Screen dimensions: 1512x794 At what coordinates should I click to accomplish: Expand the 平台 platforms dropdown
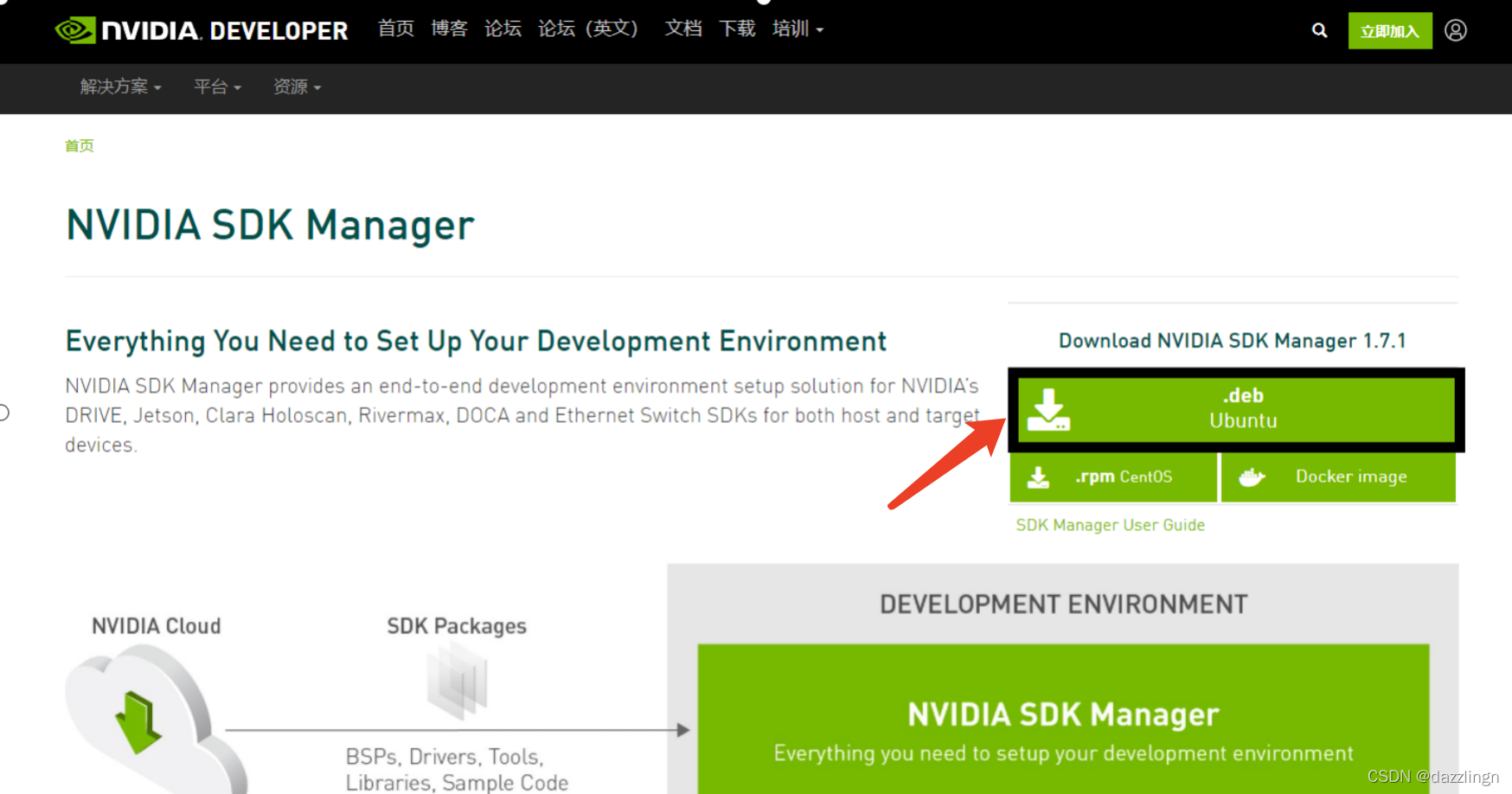click(218, 86)
